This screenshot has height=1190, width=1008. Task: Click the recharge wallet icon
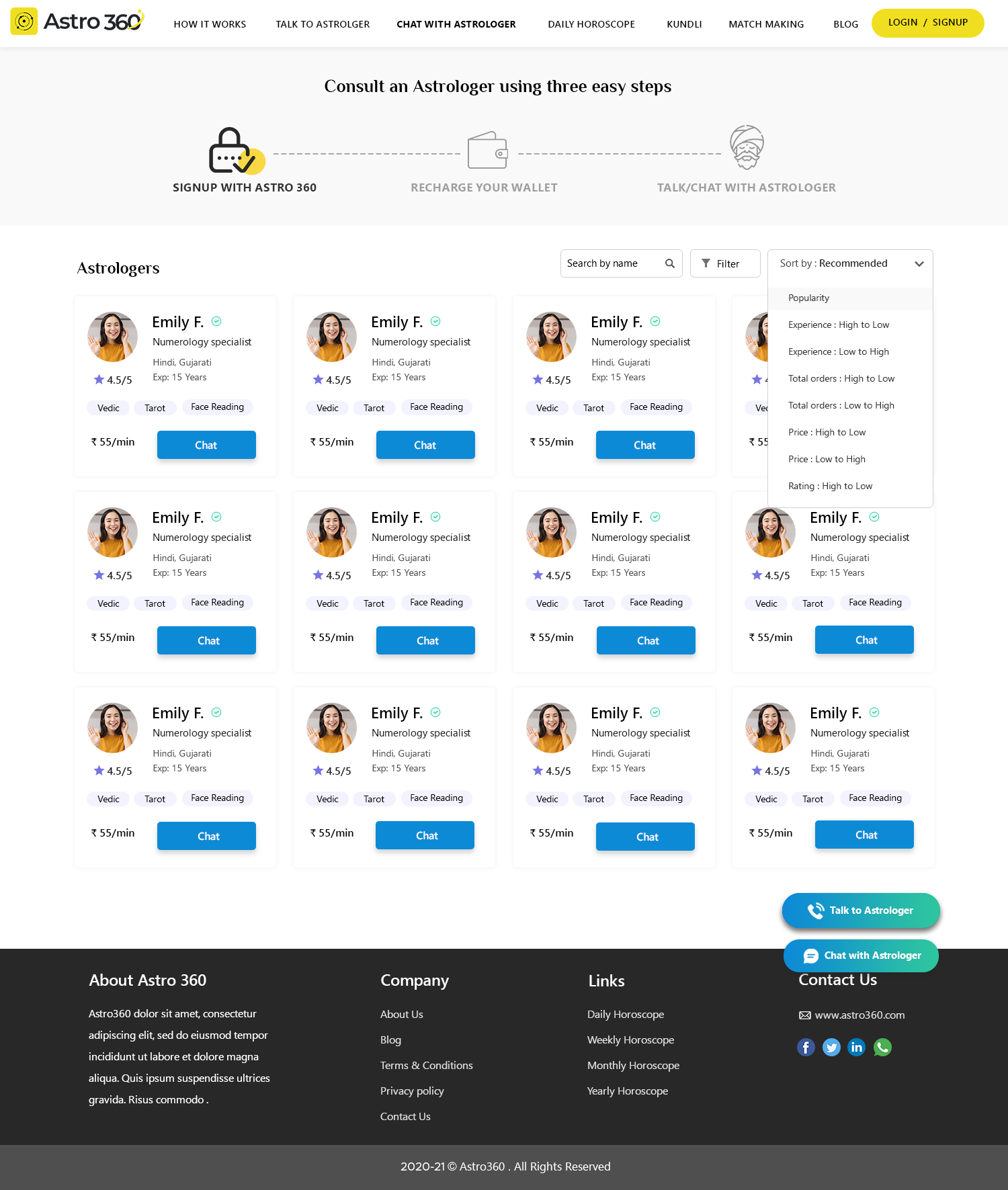[x=487, y=151]
